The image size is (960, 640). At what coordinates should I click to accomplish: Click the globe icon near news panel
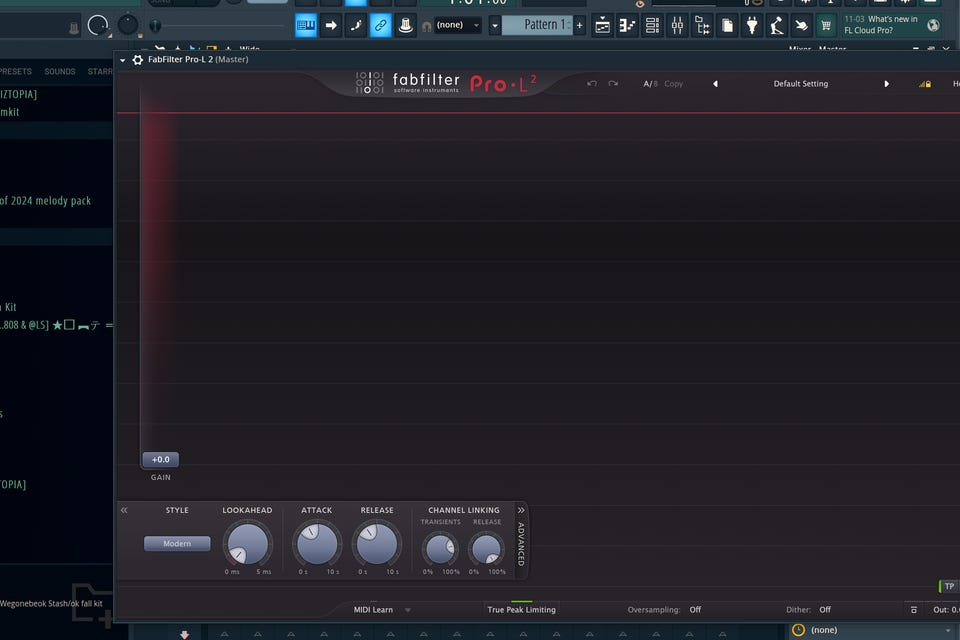[x=933, y=25]
